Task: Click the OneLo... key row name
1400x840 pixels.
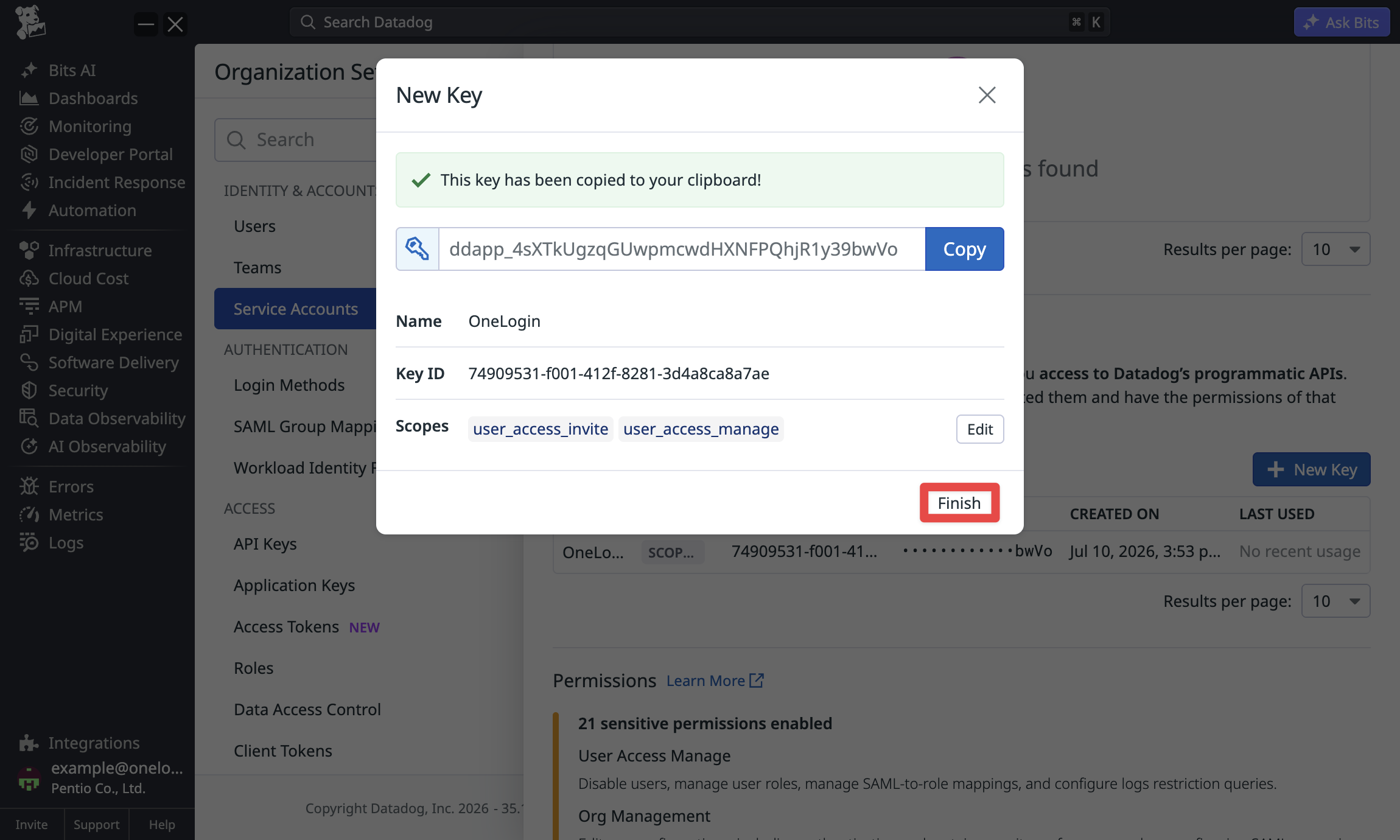Action: 593,552
